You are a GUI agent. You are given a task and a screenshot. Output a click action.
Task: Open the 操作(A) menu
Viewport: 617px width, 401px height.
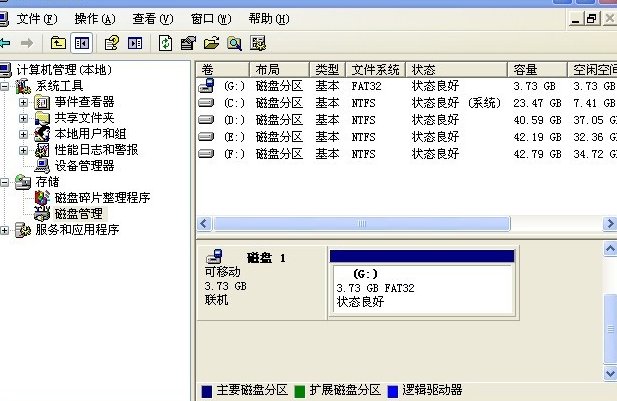click(95, 18)
